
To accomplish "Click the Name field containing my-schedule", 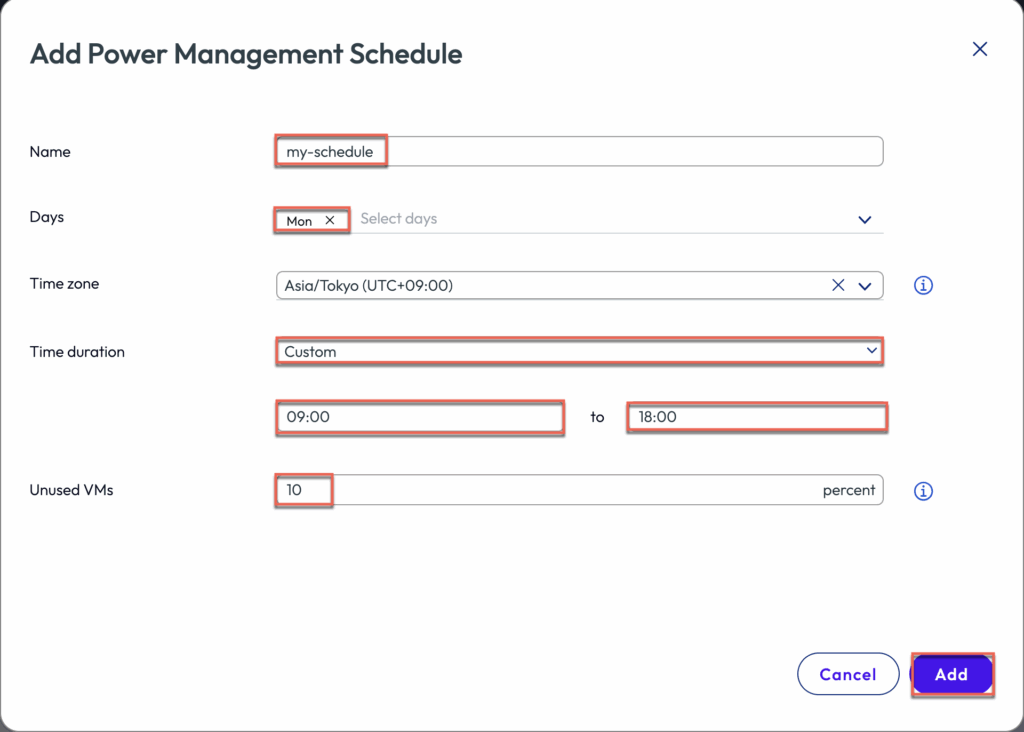I will tap(578, 152).
